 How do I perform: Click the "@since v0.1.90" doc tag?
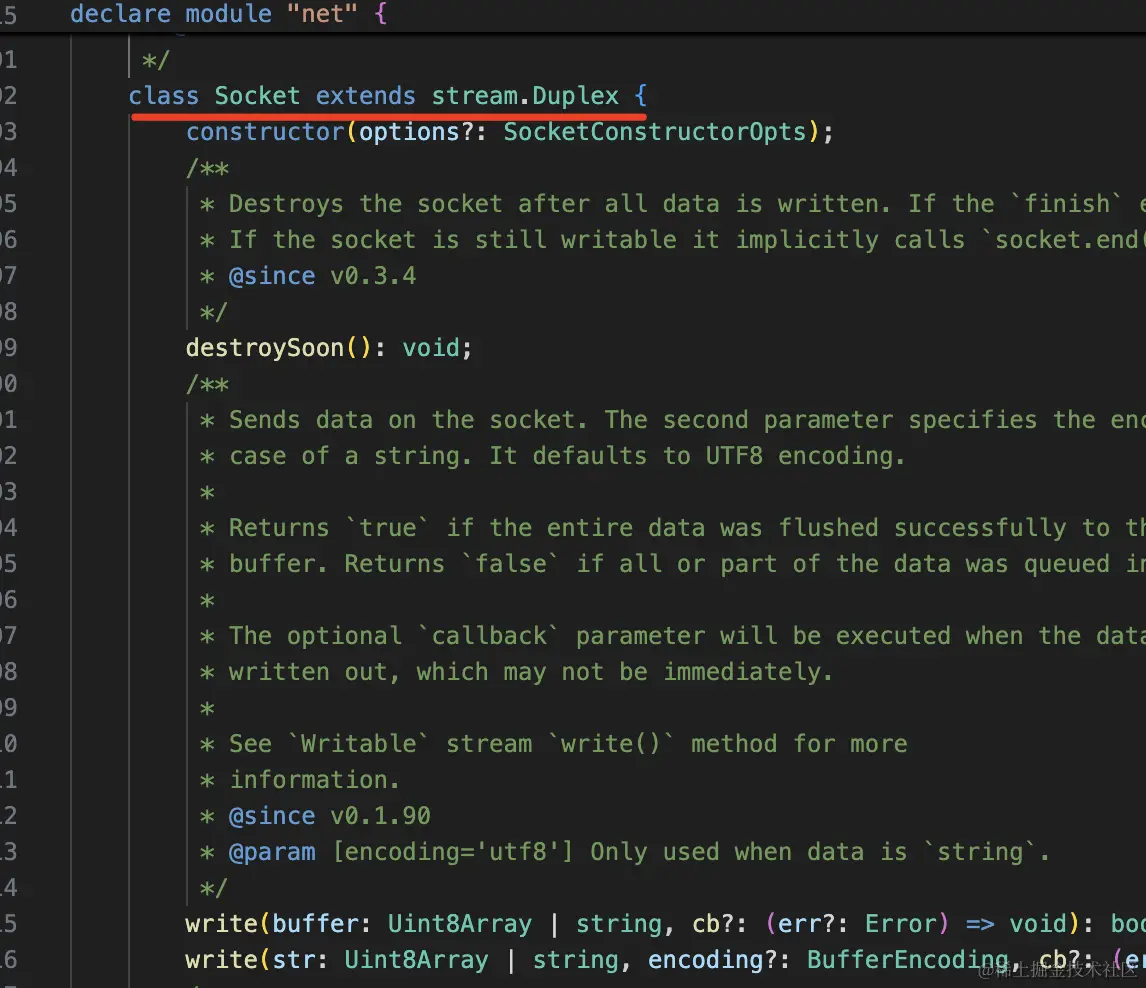329,816
